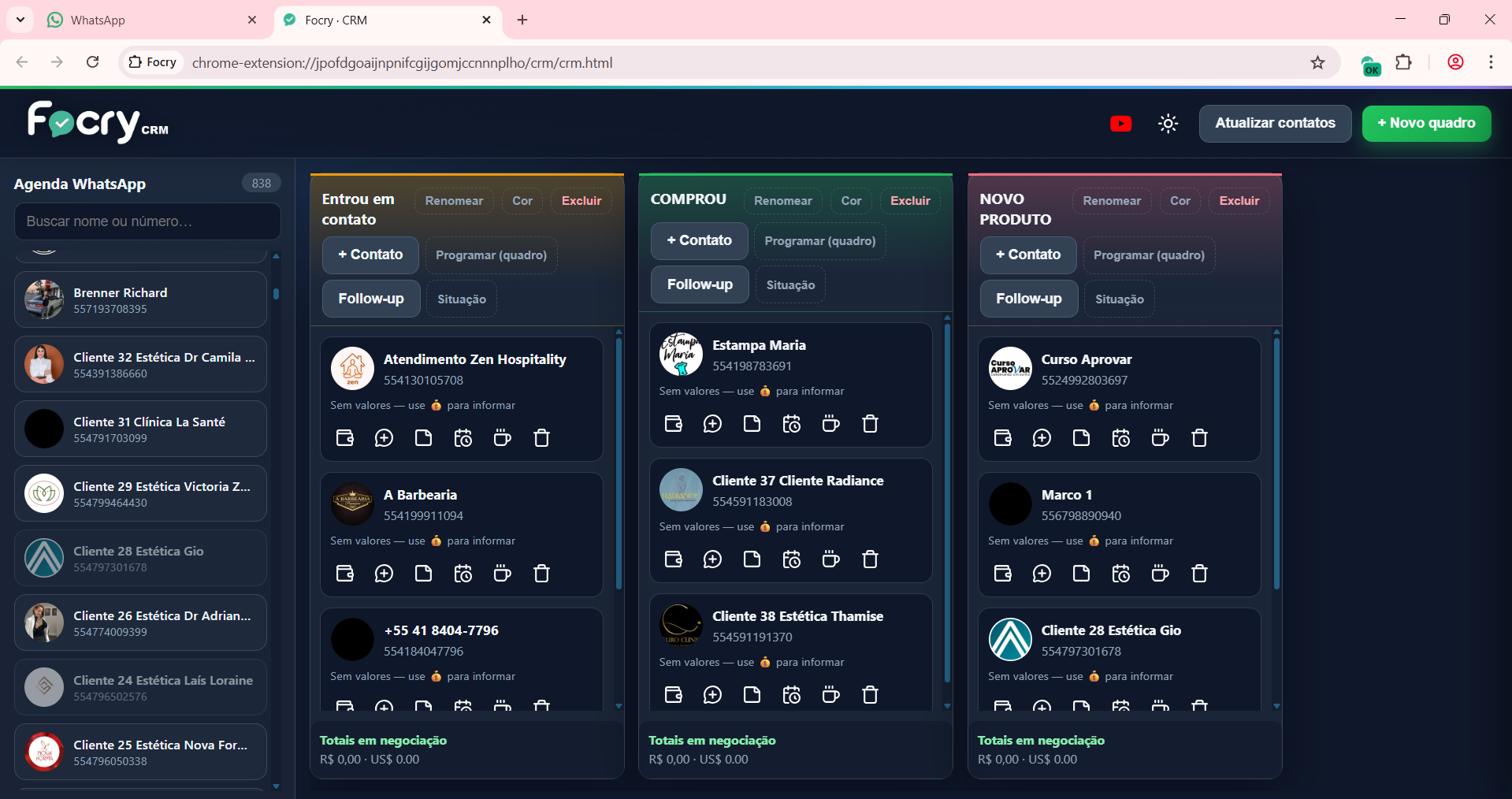This screenshot has width=1512, height=799.
Task: Open Situação filter in COMPROU board
Action: point(790,285)
